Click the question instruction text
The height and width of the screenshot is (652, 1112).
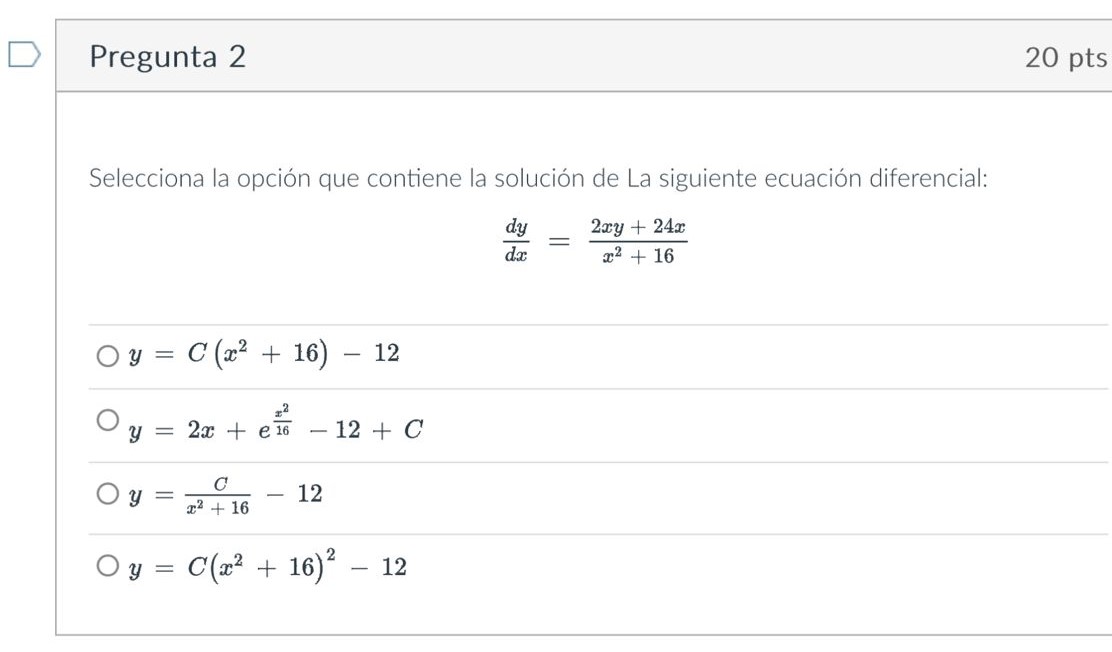coord(538,178)
